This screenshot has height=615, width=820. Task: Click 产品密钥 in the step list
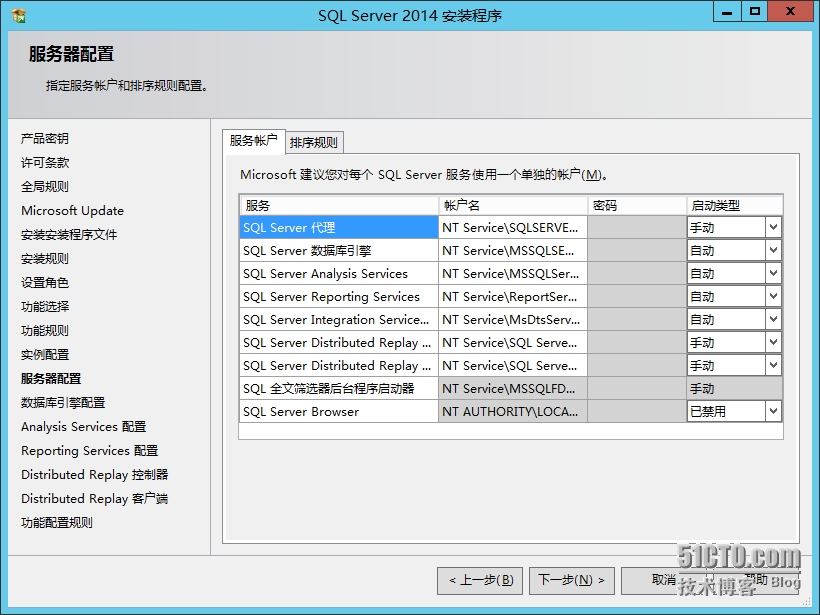tap(45, 139)
